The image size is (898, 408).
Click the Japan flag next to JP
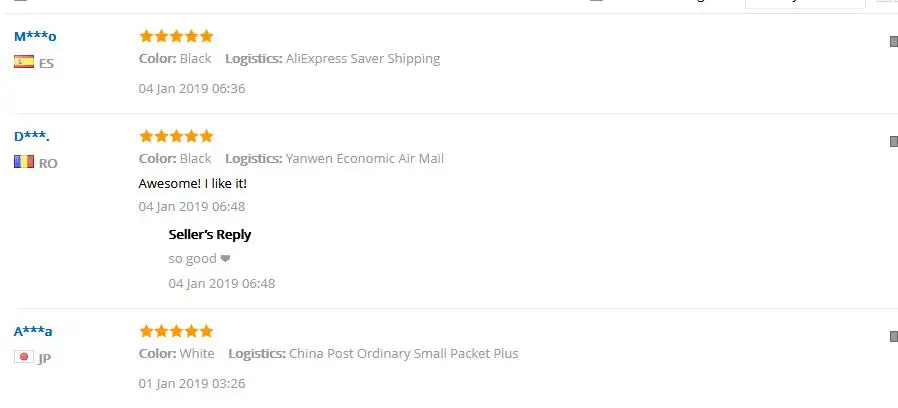[24, 357]
